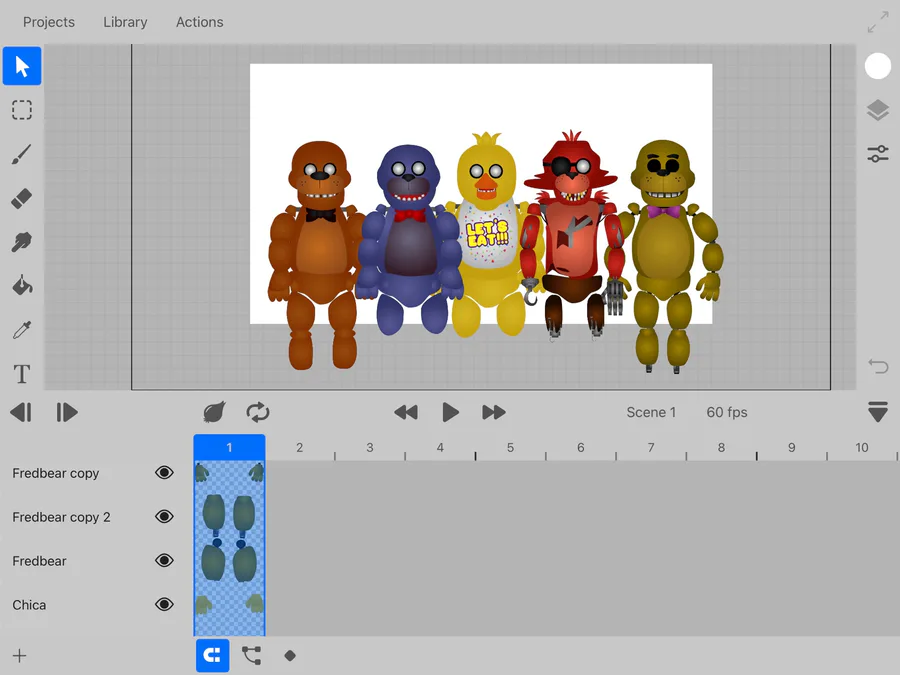The image size is (900, 675).
Task: Open the Layers panel icon
Action: coord(878,110)
